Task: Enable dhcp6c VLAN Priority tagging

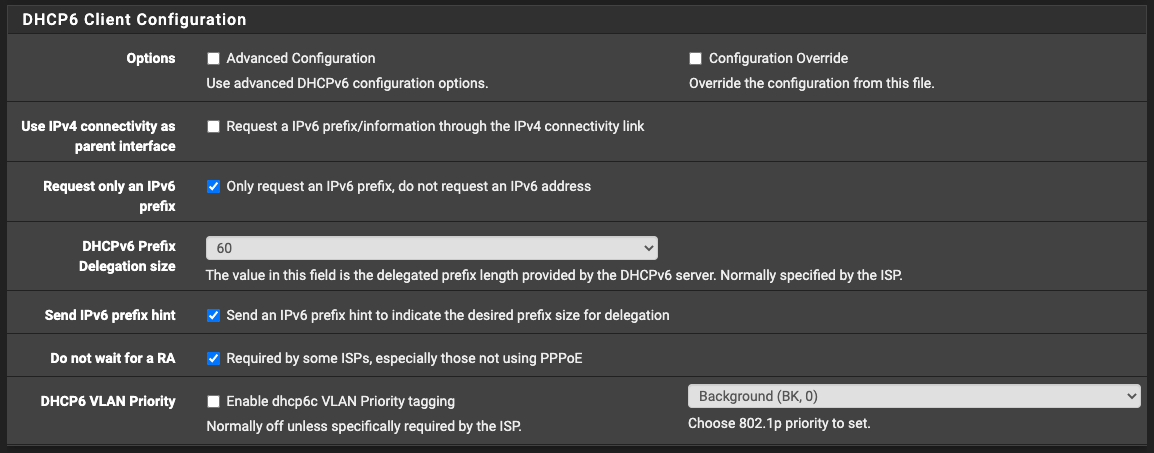Action: [213, 402]
